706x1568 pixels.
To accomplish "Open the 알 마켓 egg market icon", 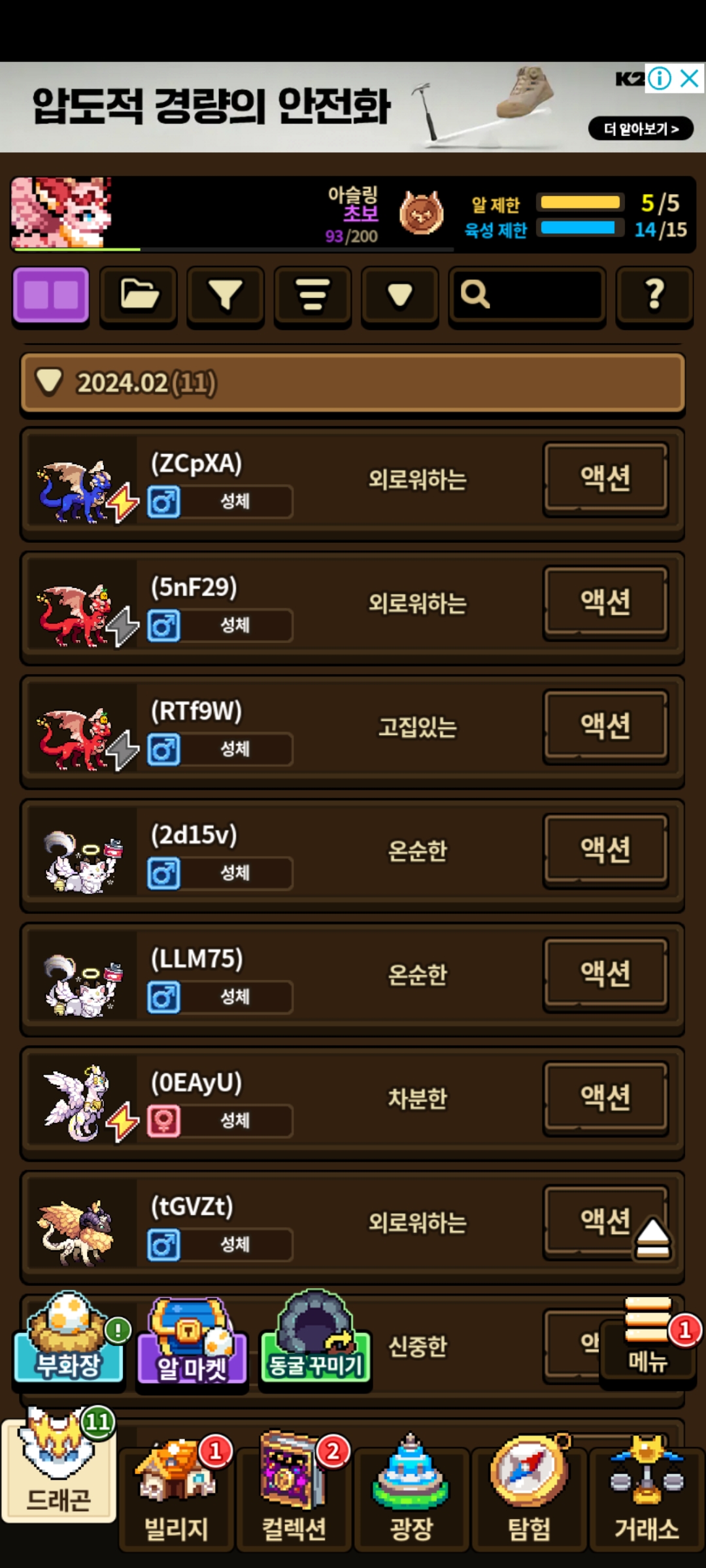I will pyautogui.click(x=192, y=1341).
